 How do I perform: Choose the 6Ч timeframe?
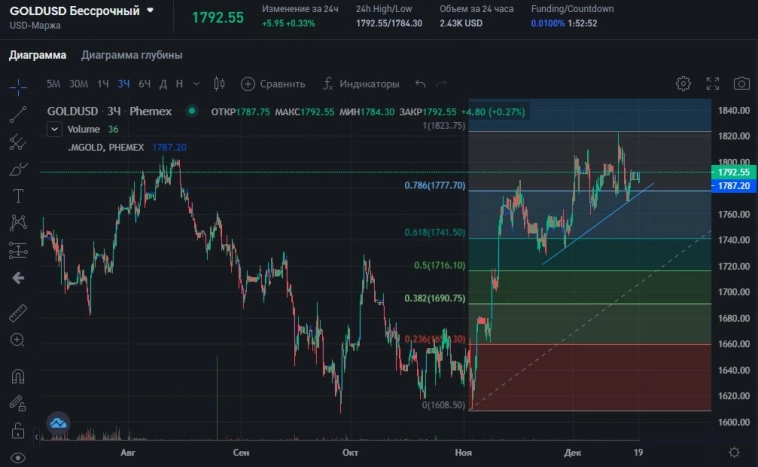coord(145,84)
